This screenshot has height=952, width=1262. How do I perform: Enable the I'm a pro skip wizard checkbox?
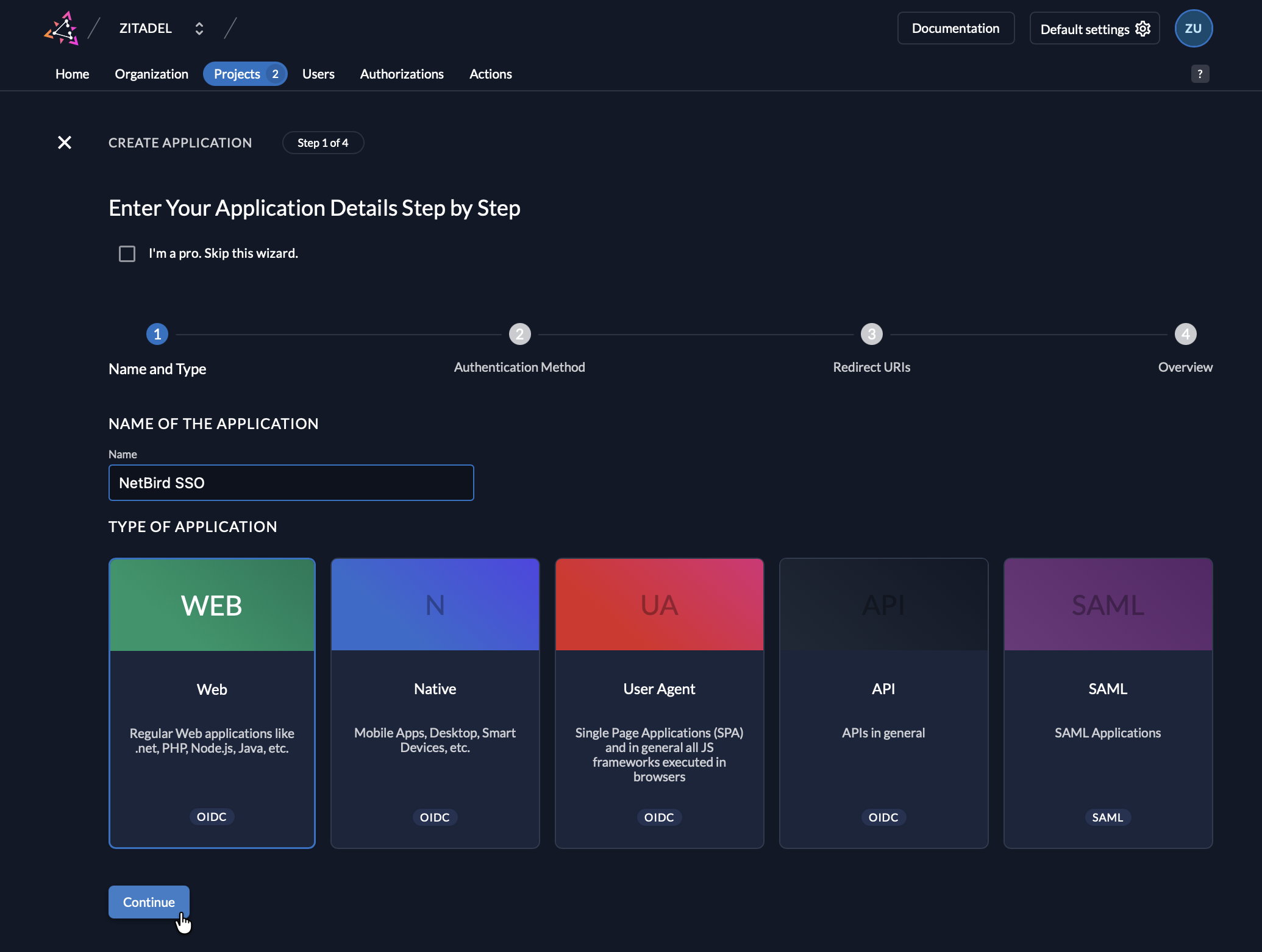coord(127,254)
